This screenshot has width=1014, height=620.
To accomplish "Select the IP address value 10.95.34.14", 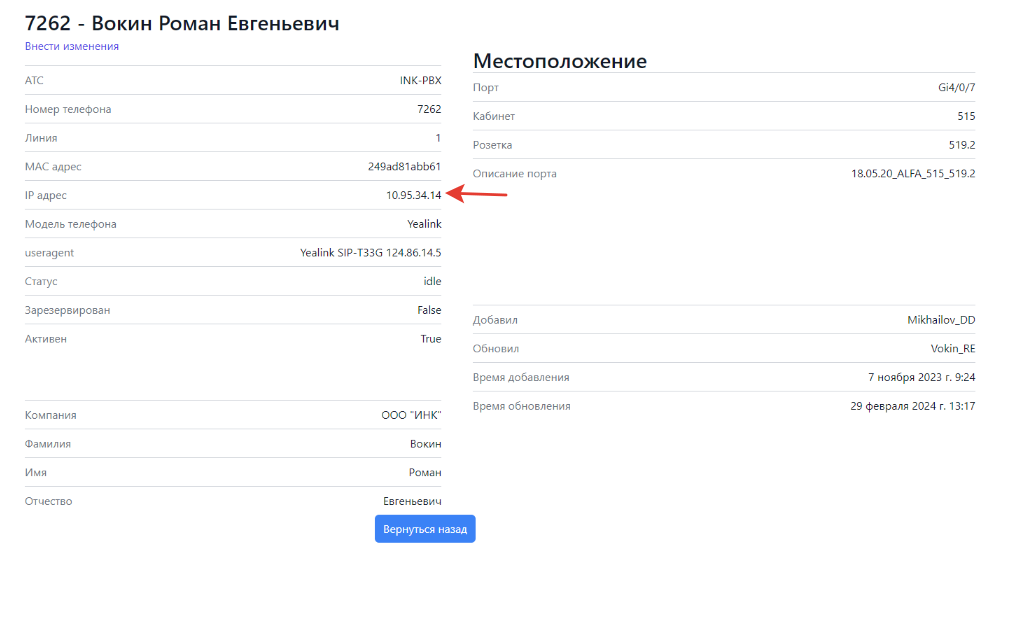I will (414, 195).
